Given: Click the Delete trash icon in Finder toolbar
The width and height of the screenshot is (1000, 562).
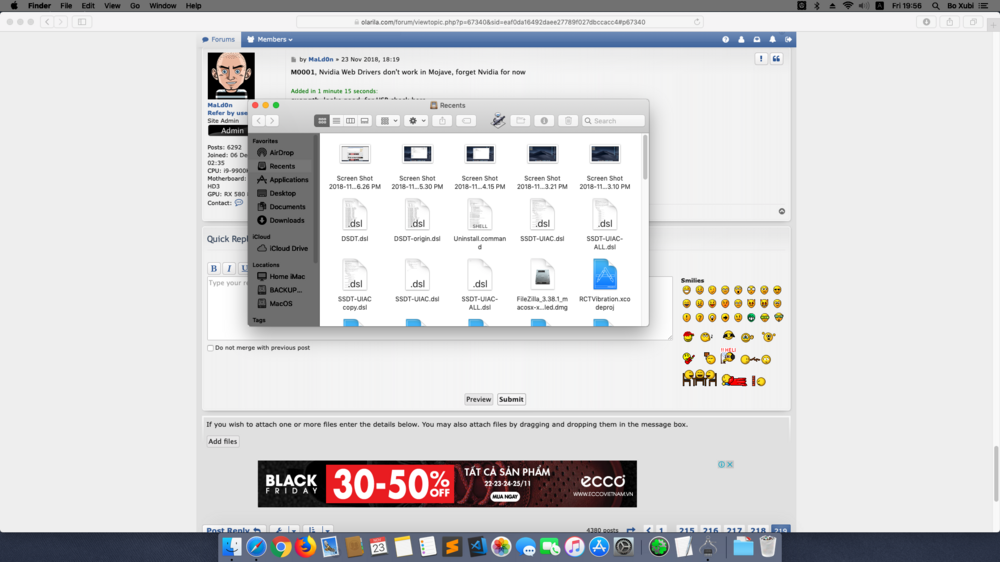Looking at the screenshot, I should [568, 121].
